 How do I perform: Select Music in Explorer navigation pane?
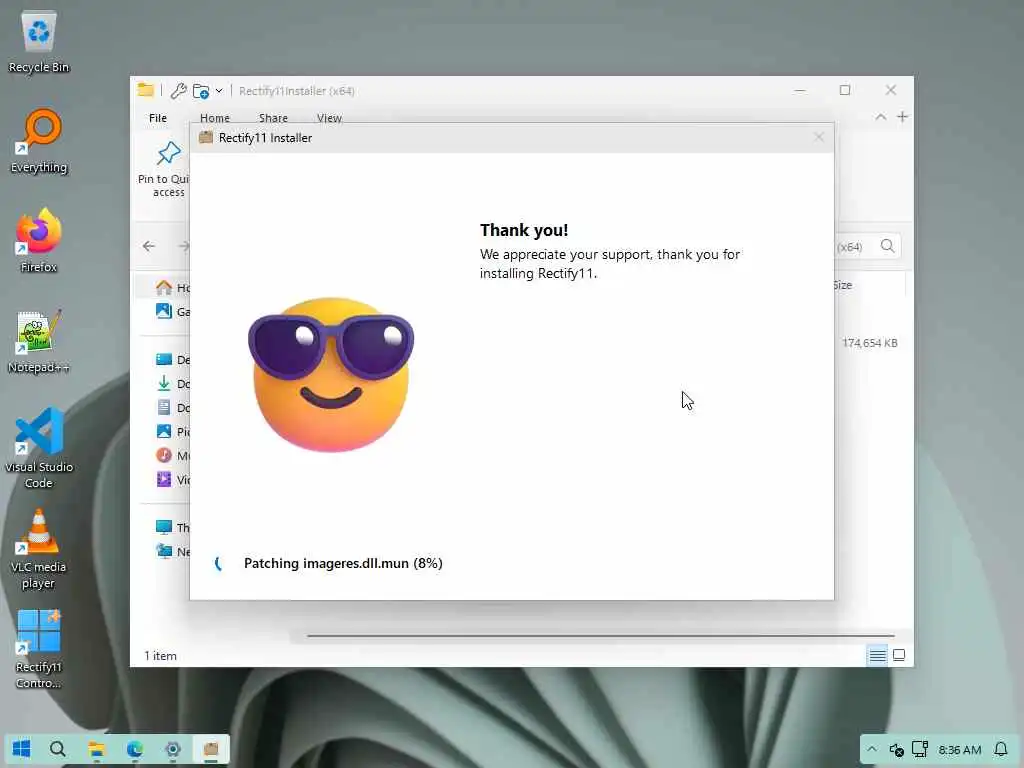click(x=172, y=455)
